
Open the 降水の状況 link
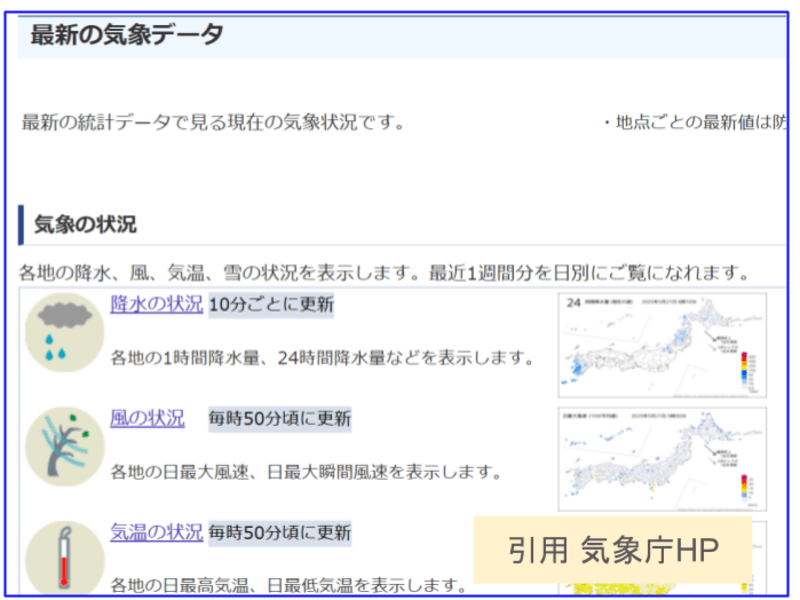(x=156, y=304)
